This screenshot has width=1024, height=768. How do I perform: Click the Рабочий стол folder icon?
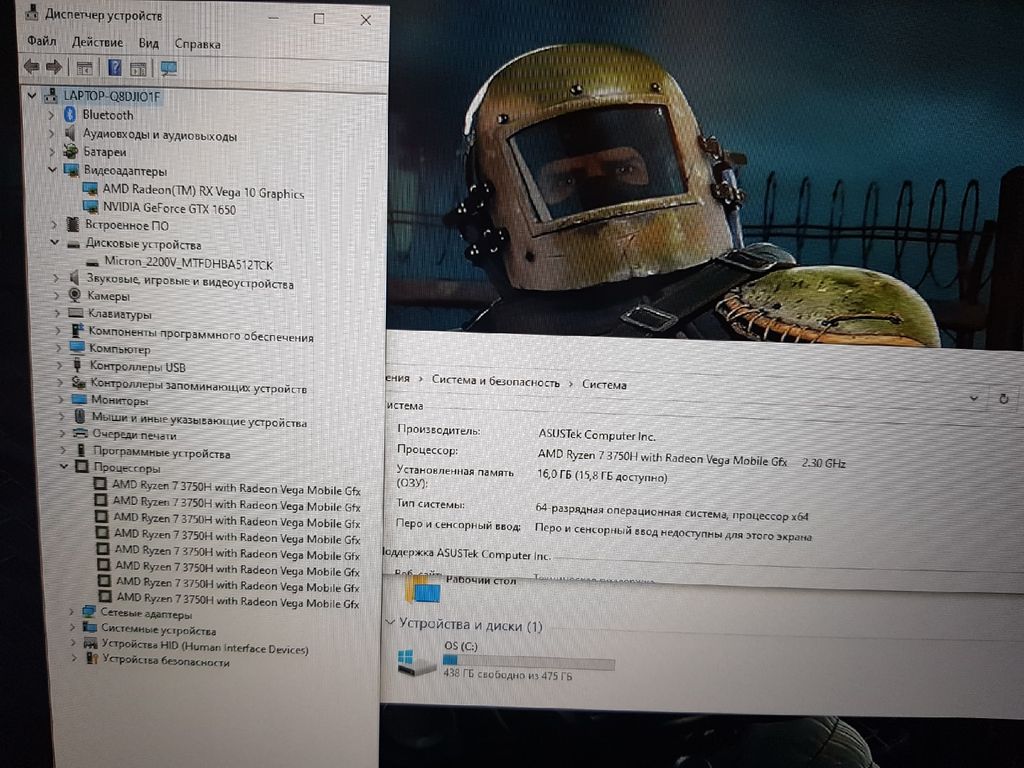tap(426, 588)
